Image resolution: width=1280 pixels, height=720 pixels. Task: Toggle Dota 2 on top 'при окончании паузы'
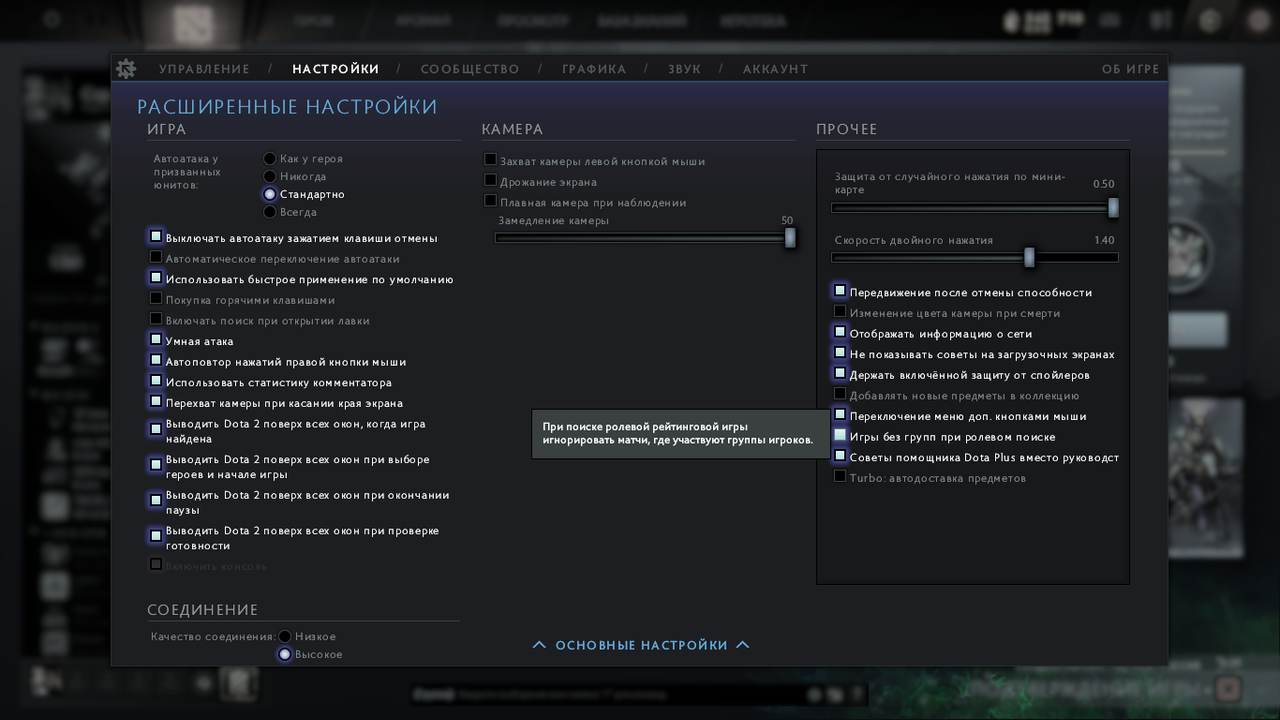pyautogui.click(x=156, y=501)
